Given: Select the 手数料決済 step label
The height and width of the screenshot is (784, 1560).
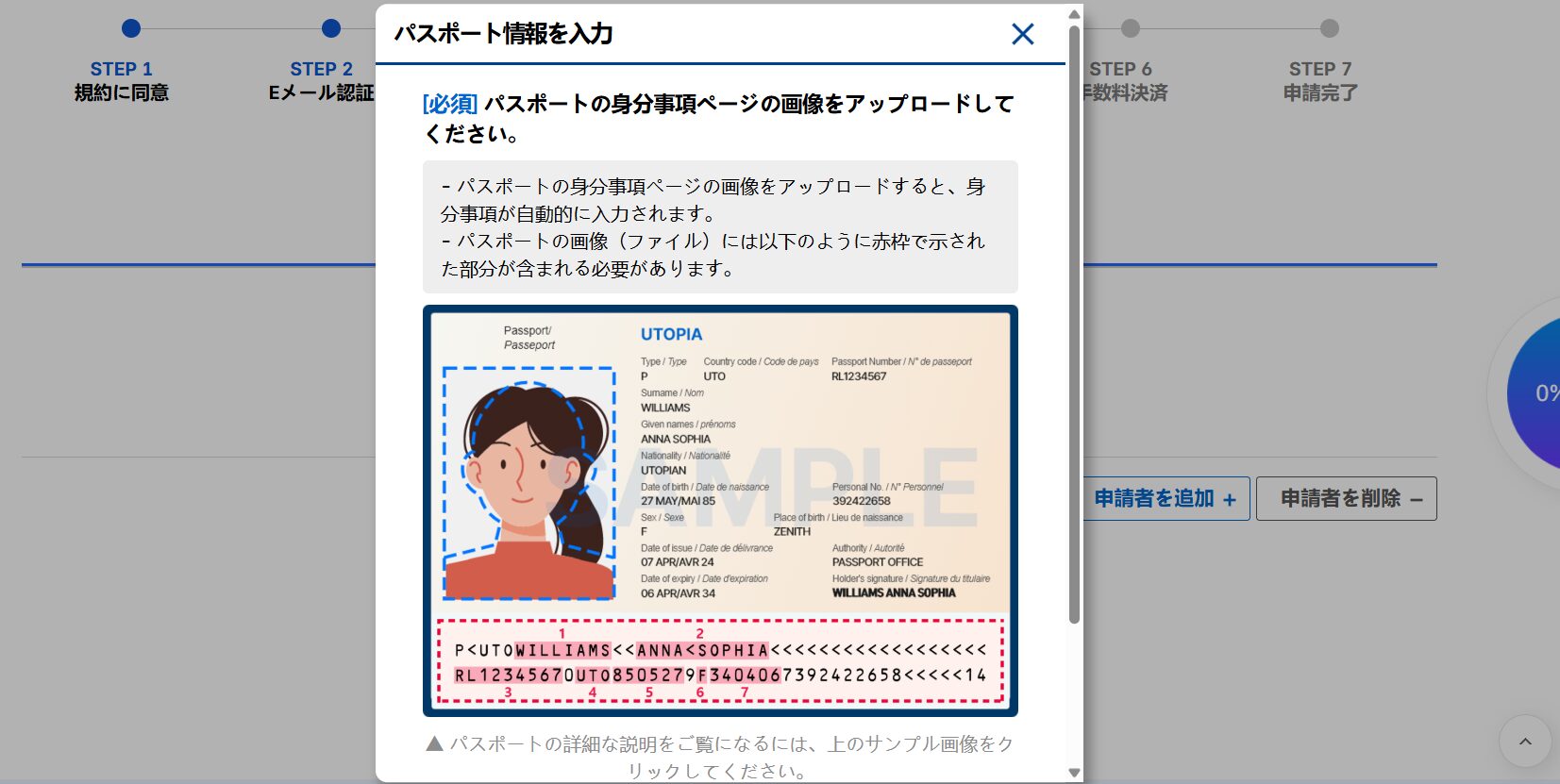Looking at the screenshot, I should [1126, 92].
